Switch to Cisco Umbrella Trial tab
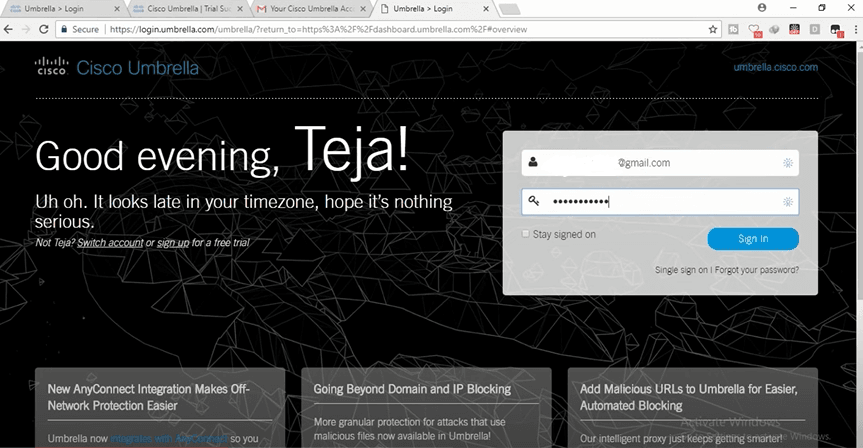The width and height of the screenshot is (863, 448). 187,8
